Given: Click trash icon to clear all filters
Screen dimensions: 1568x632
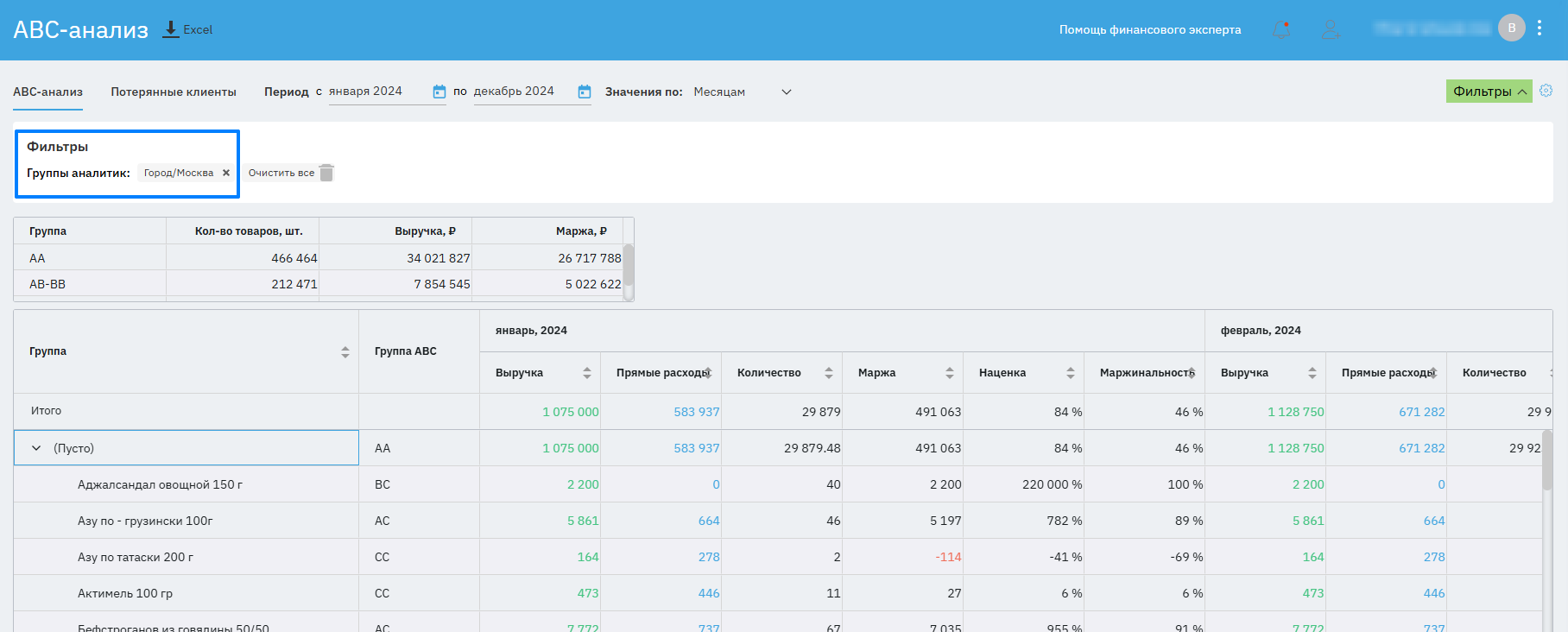Looking at the screenshot, I should (x=326, y=173).
